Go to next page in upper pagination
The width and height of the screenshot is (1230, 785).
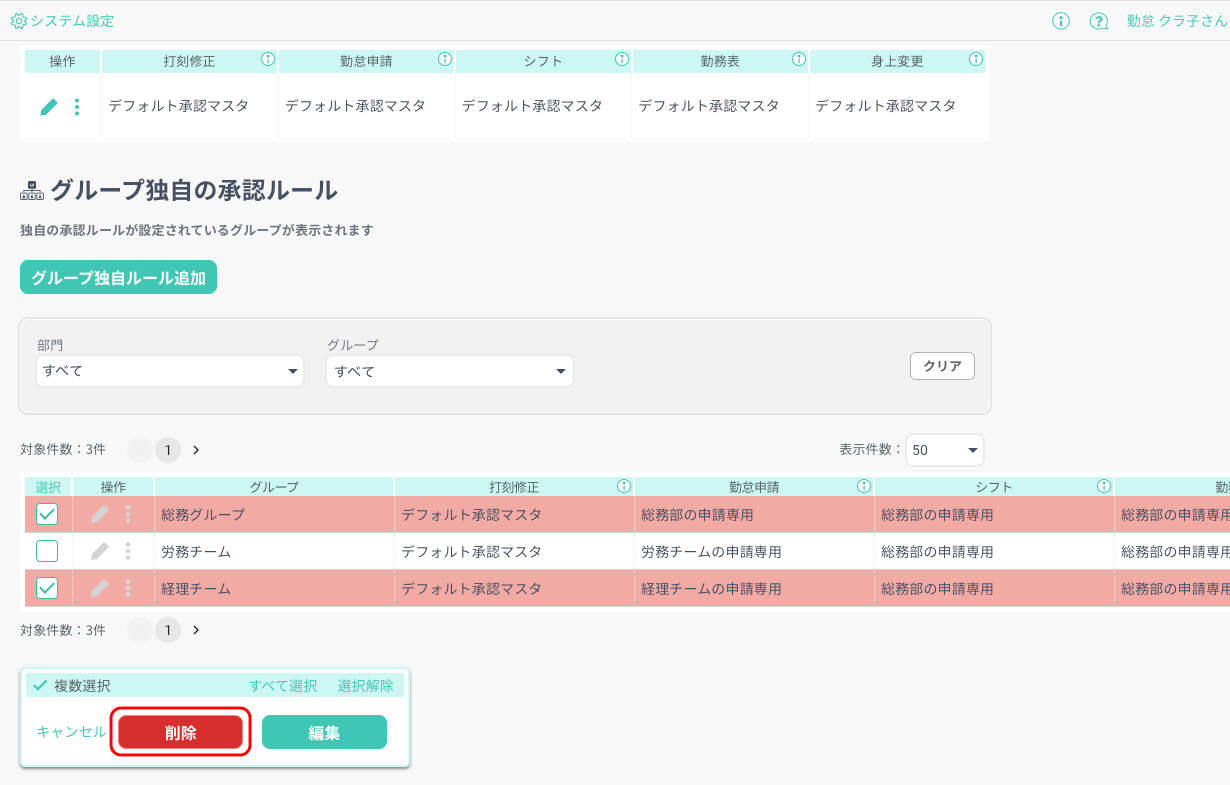(x=196, y=450)
